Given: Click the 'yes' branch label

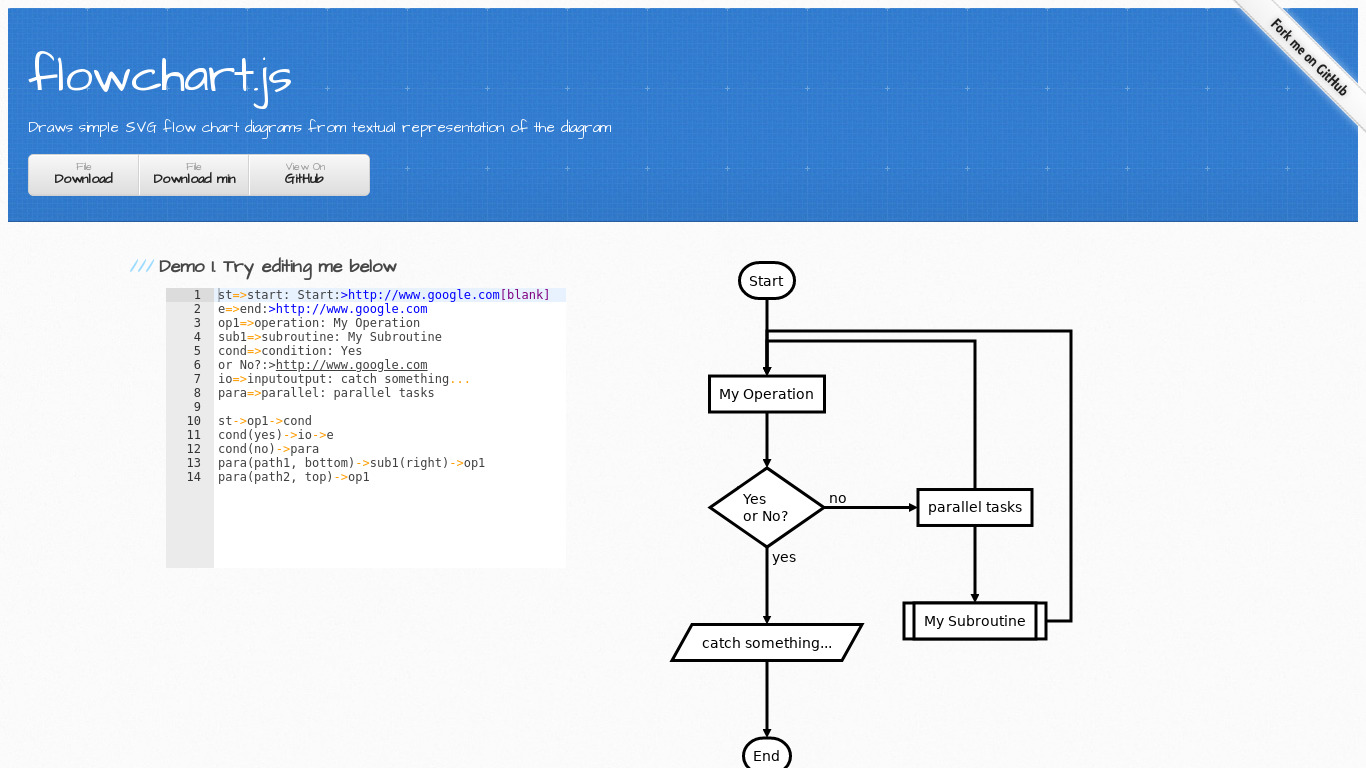Looking at the screenshot, I should (784, 557).
